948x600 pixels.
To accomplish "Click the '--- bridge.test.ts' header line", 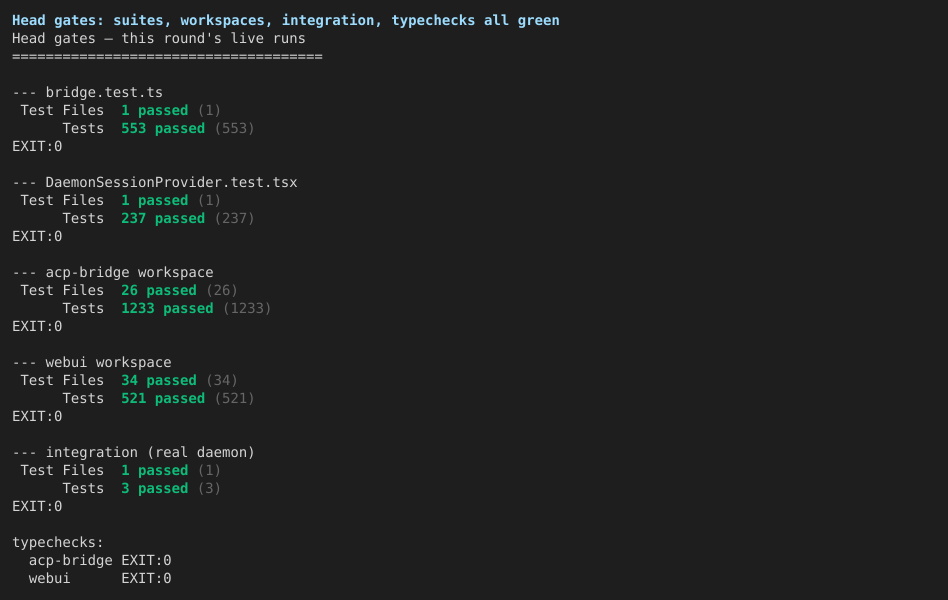I will [x=87, y=93].
